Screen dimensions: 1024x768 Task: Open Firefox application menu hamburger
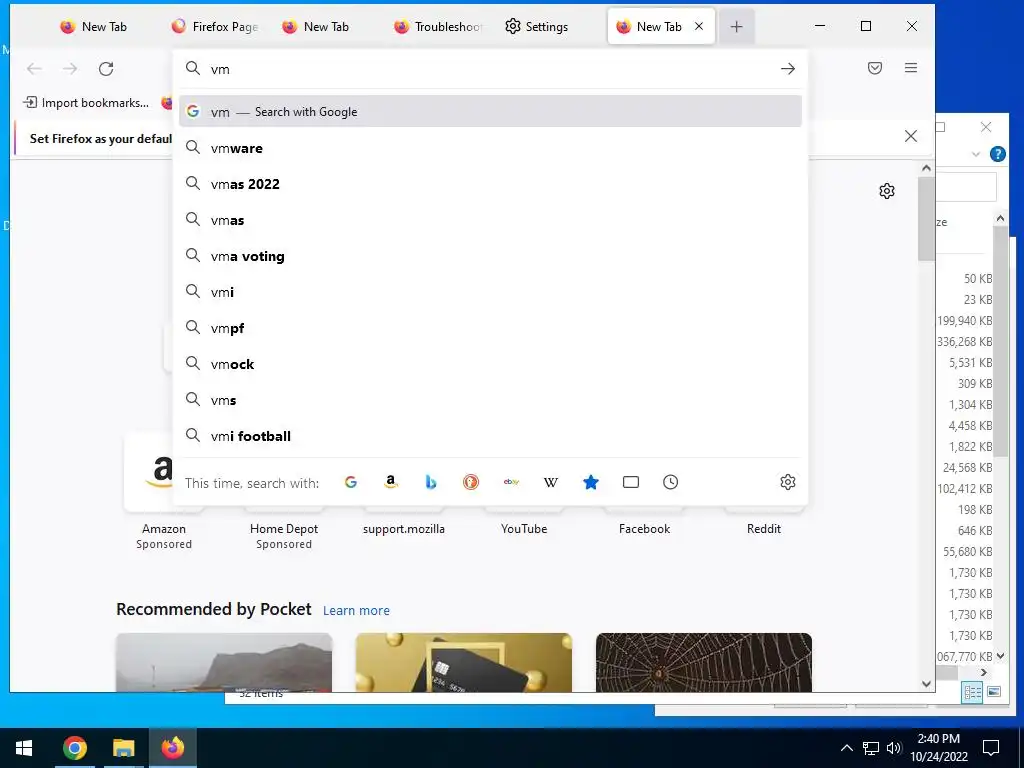[x=911, y=68]
